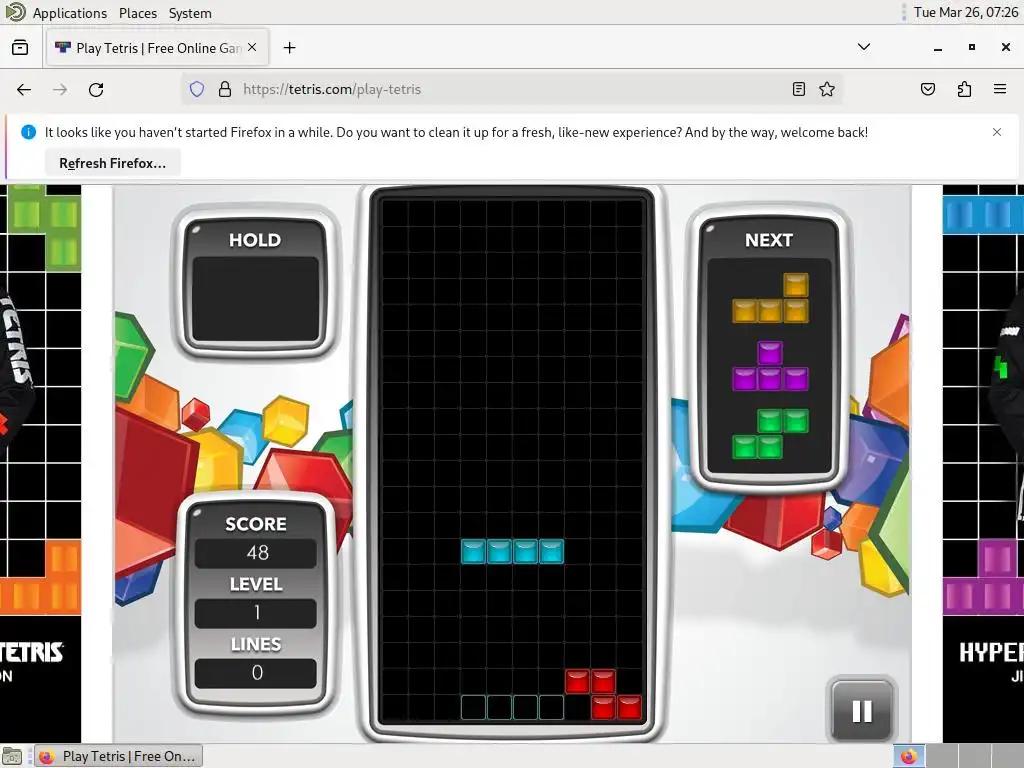The height and width of the screenshot is (768, 1024).
Task: Click the right Hyper banner ad
Action: 983,464
